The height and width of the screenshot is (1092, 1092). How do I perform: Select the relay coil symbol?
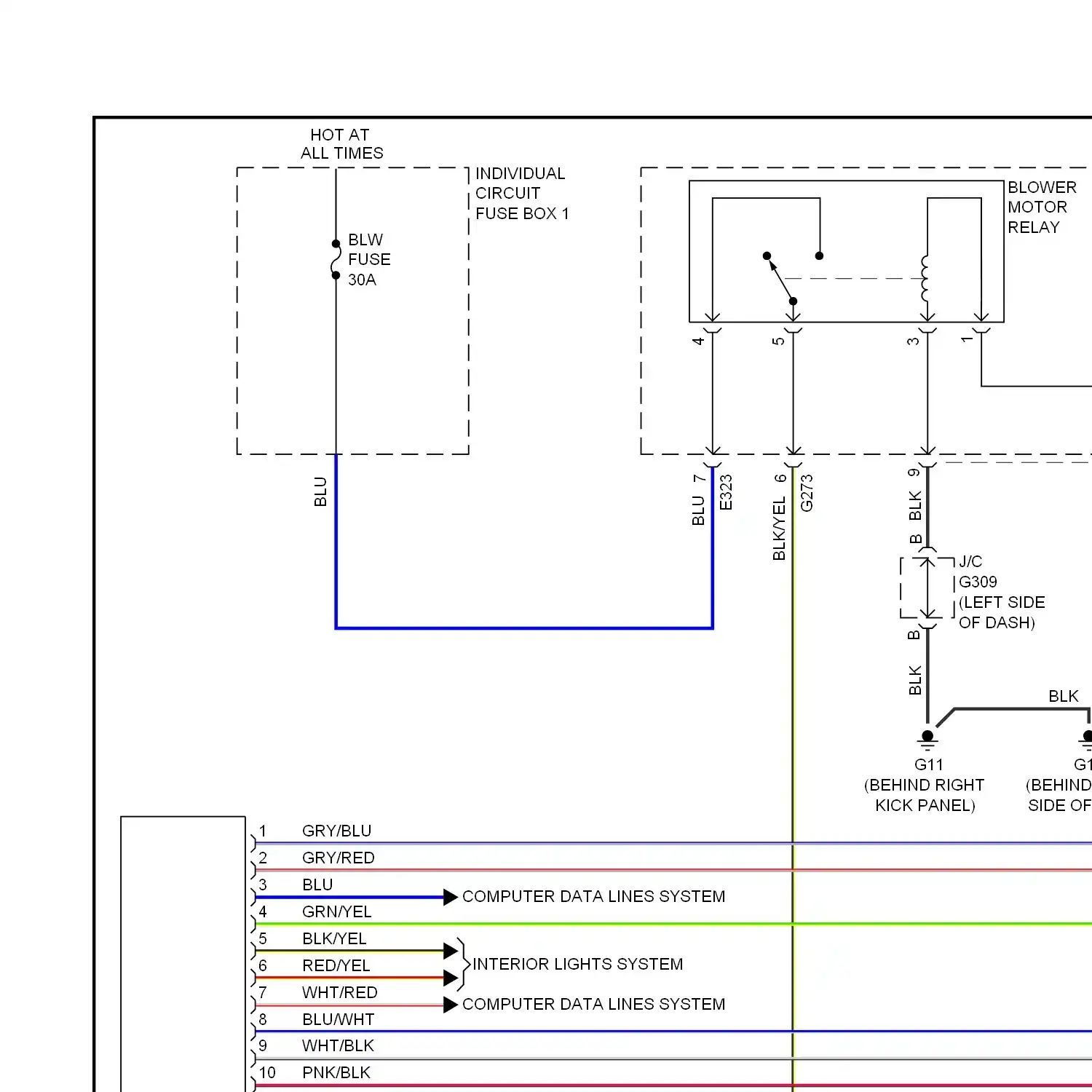925,278
